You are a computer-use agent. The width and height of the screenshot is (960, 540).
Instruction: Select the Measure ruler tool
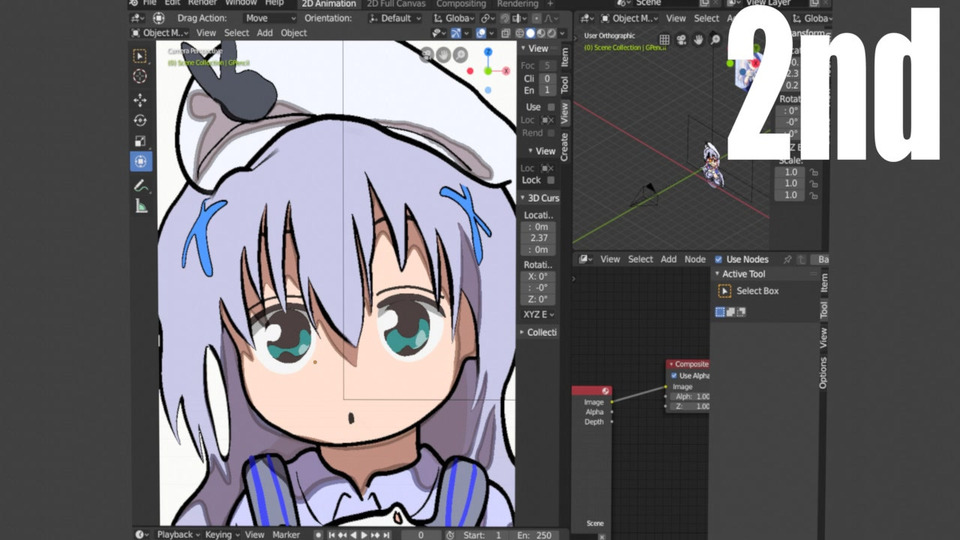point(140,206)
